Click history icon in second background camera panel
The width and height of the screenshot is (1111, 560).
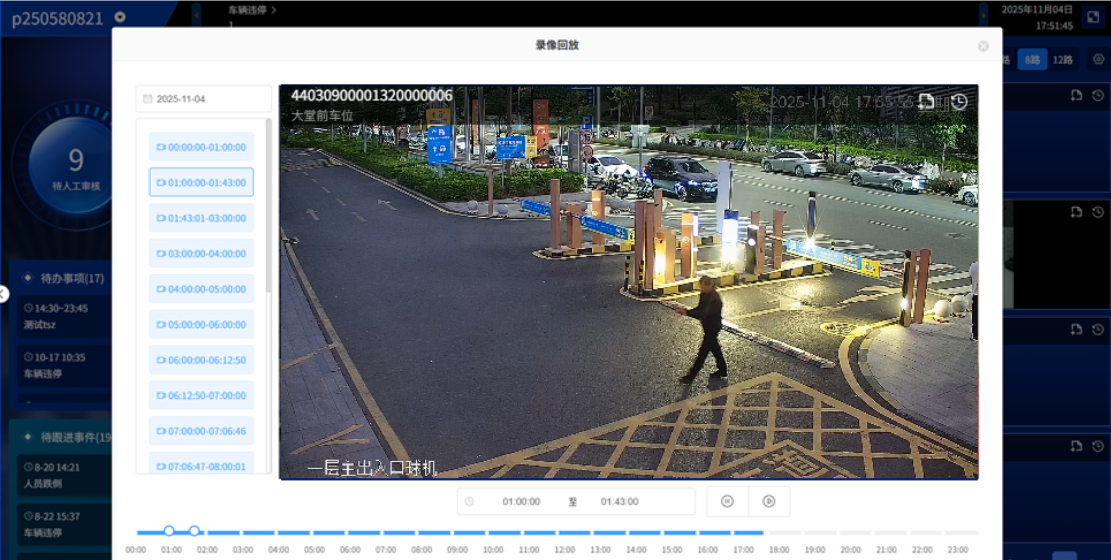(x=1098, y=212)
